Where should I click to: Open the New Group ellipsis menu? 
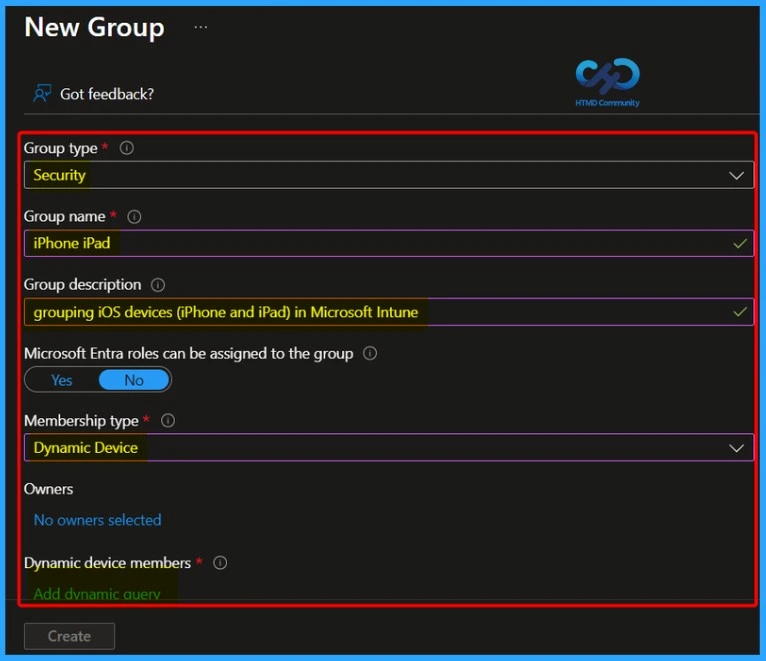pos(200,27)
